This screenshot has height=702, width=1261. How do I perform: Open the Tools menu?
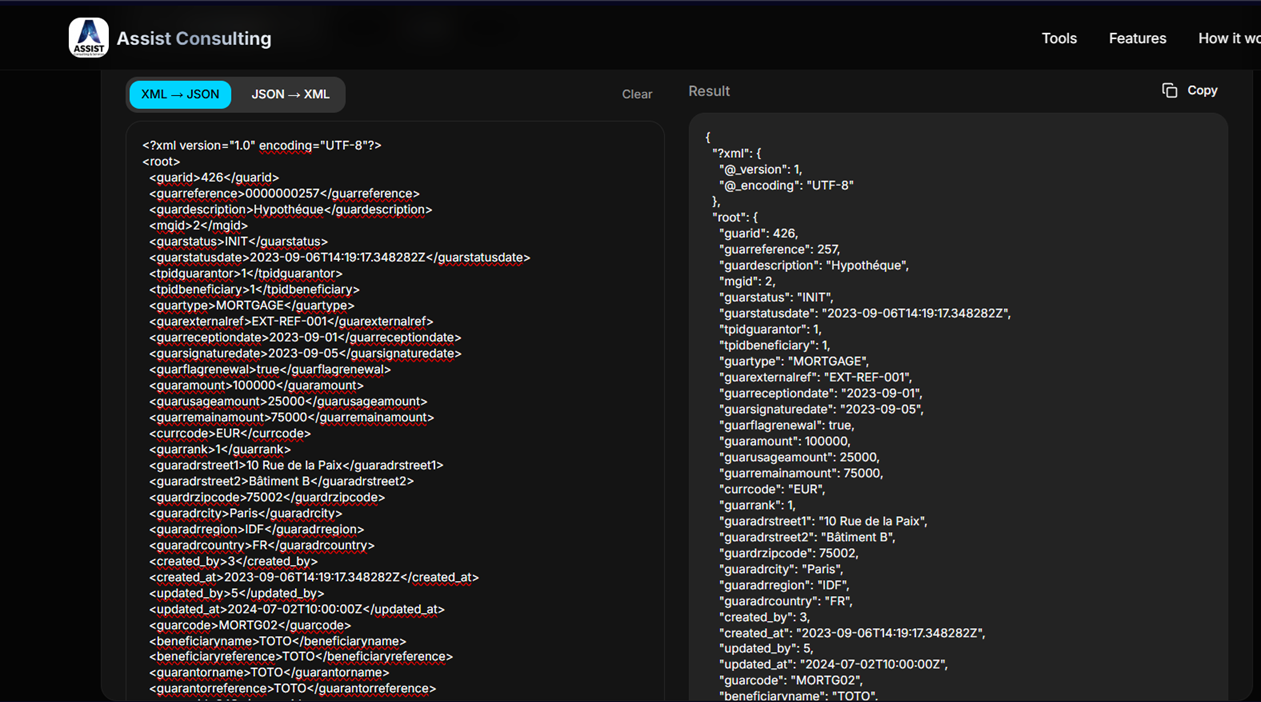[x=1058, y=38]
